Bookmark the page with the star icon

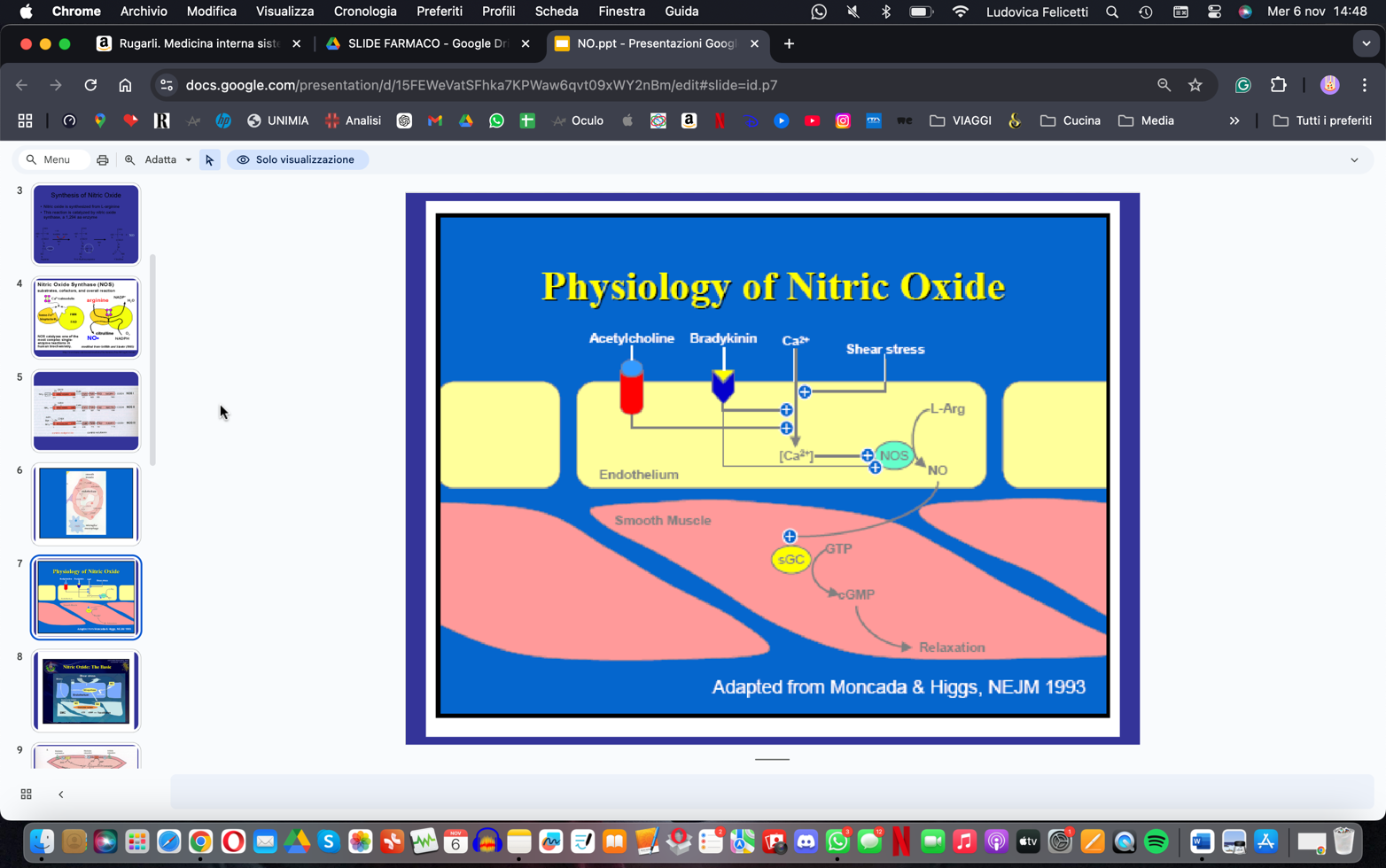point(1195,85)
